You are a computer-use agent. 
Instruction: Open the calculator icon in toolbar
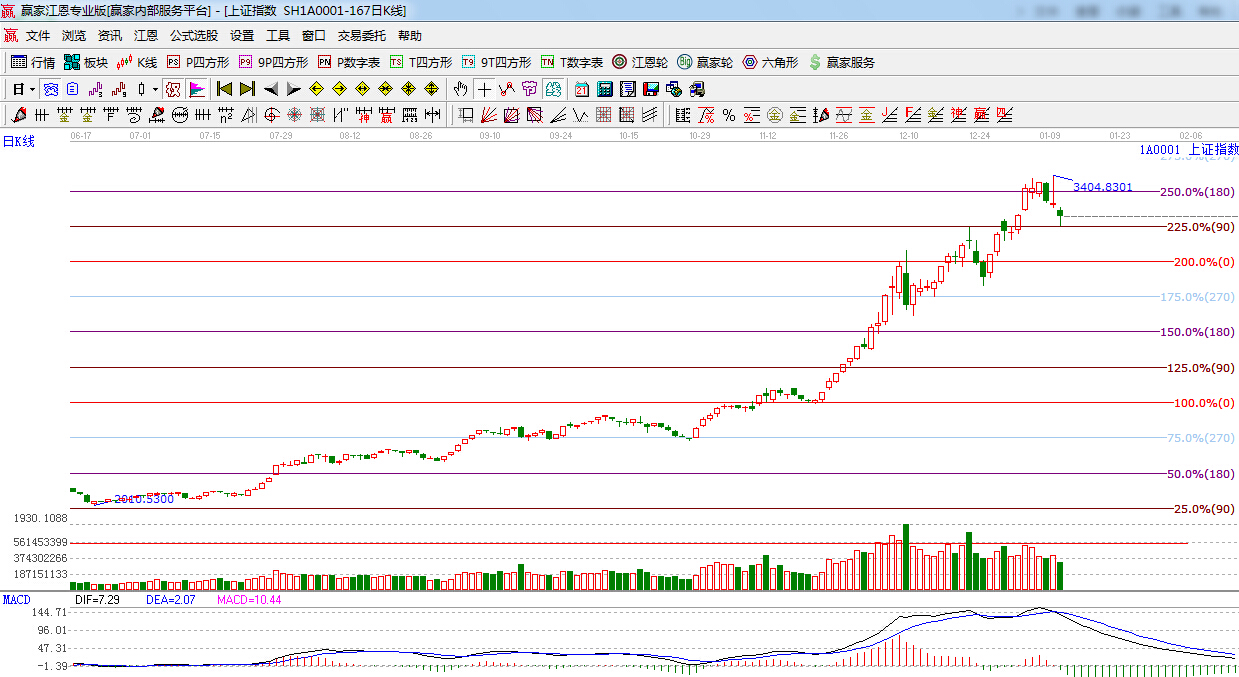[x=605, y=89]
